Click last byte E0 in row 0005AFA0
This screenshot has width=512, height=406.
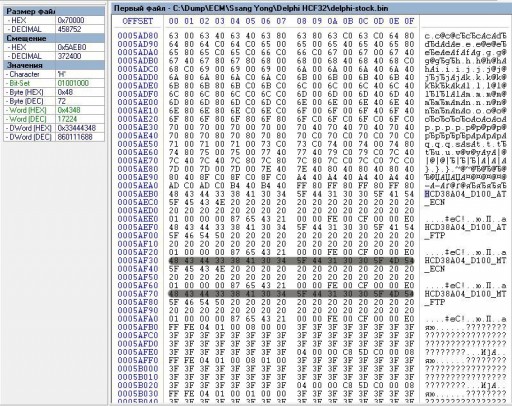[x=409, y=319]
